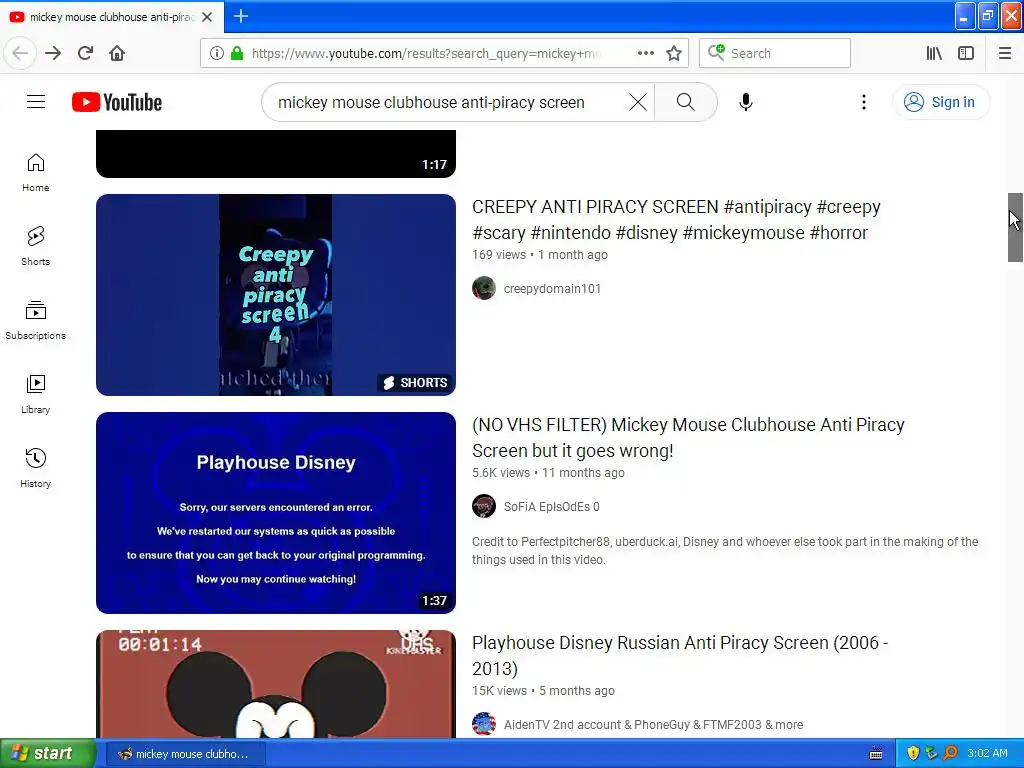
Task: Open Shorts in YouTube sidebar
Action: pos(36,246)
